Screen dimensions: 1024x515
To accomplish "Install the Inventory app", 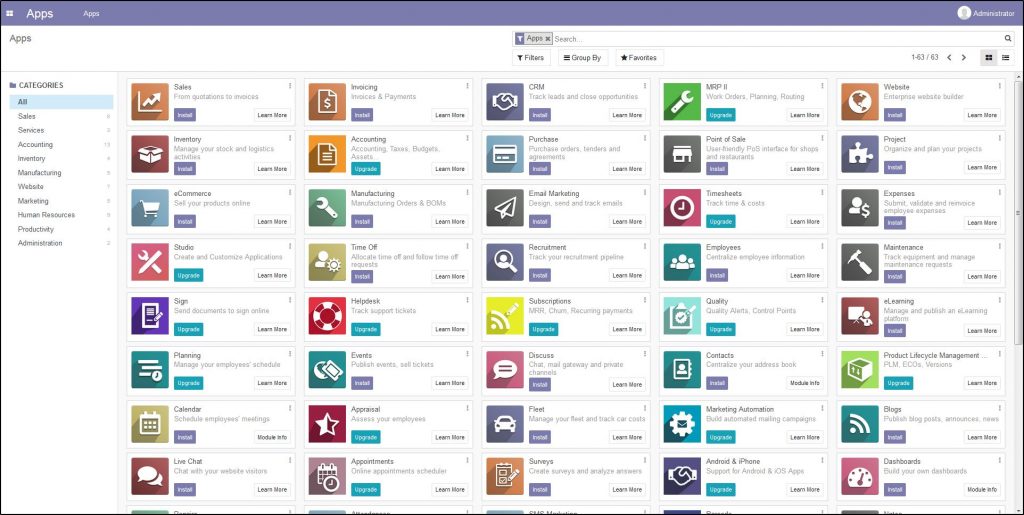I will 185,169.
